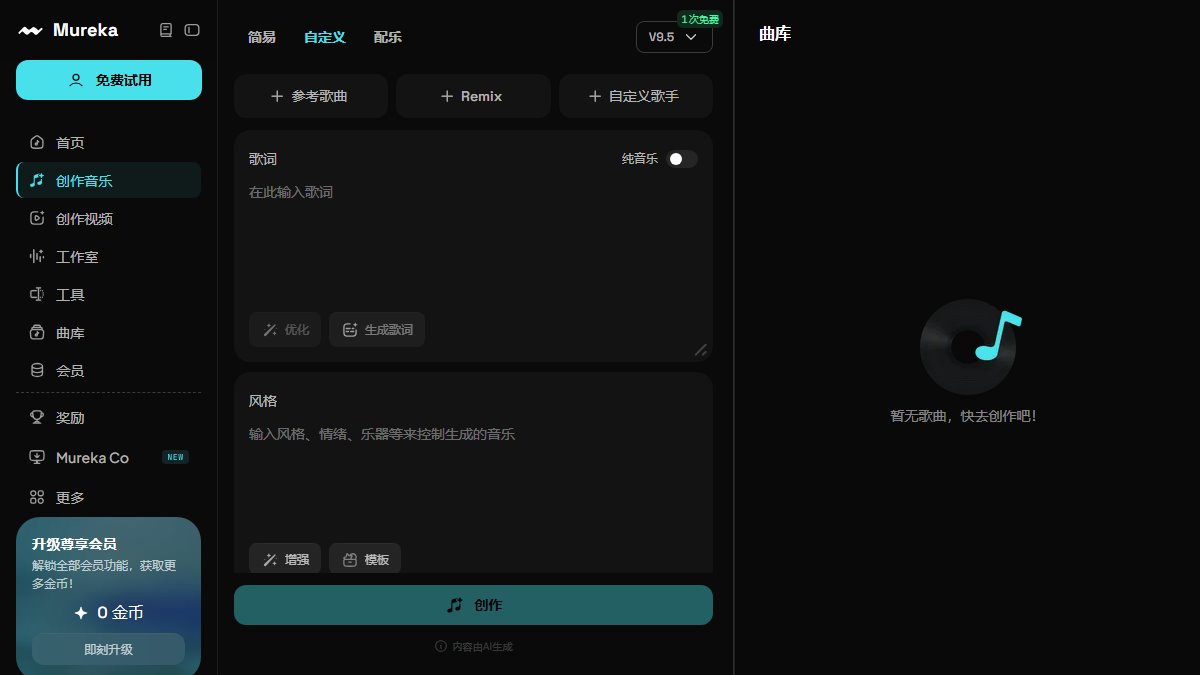
Task: Switch to the 配乐 tab
Action: pos(388,37)
